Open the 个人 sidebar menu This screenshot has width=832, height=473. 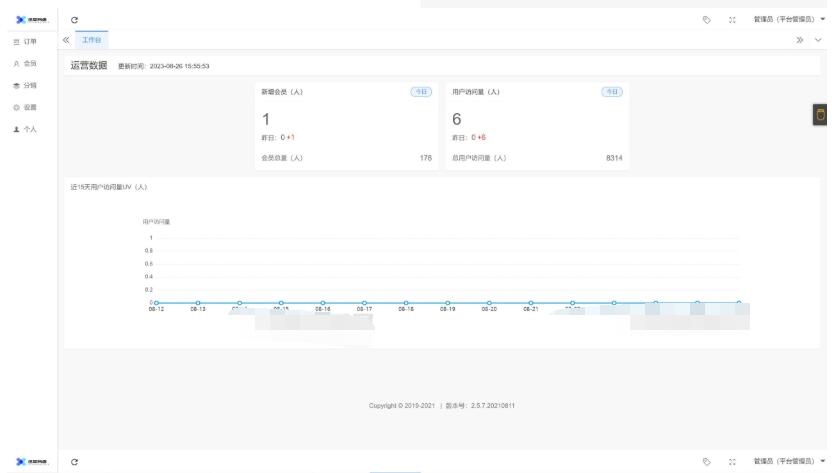25,129
